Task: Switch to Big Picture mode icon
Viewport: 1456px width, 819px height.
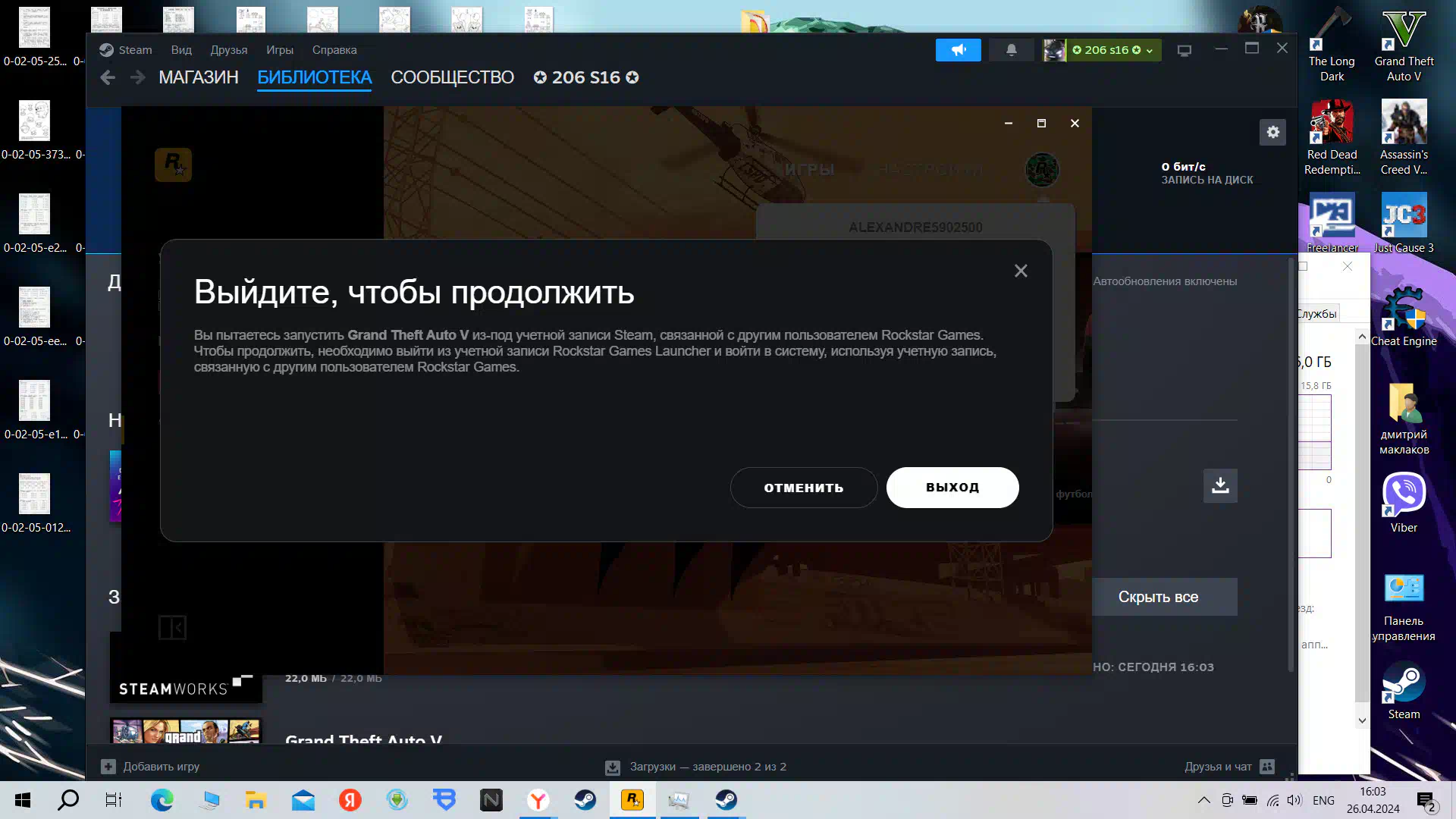Action: [x=1184, y=50]
